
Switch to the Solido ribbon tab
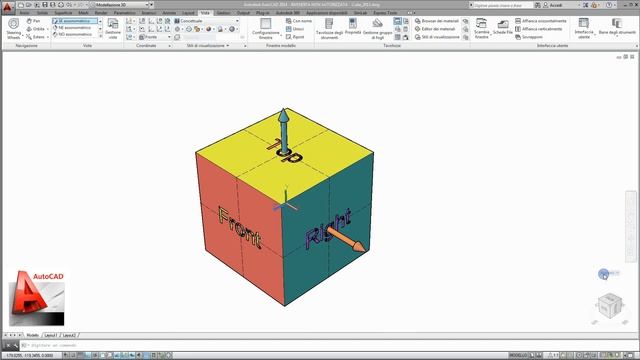click(42, 13)
